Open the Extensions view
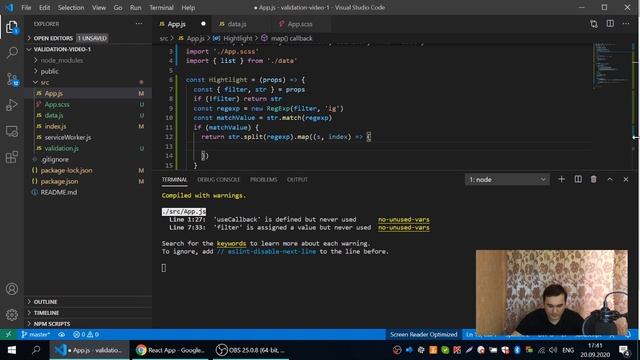This screenshot has width=640, height=360. [x=12, y=157]
